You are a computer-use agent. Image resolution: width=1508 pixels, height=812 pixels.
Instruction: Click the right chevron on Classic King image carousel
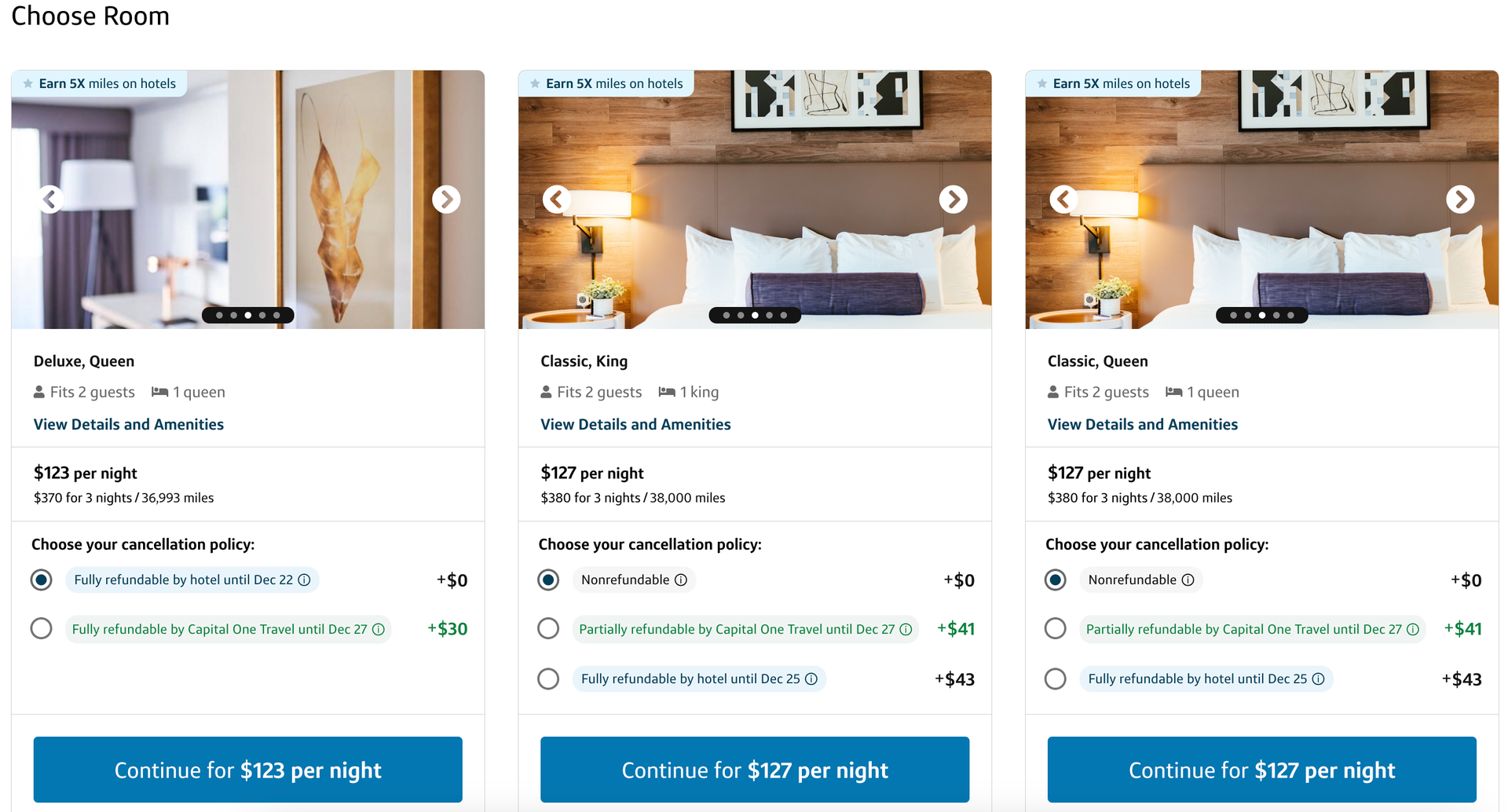pyautogui.click(x=953, y=199)
